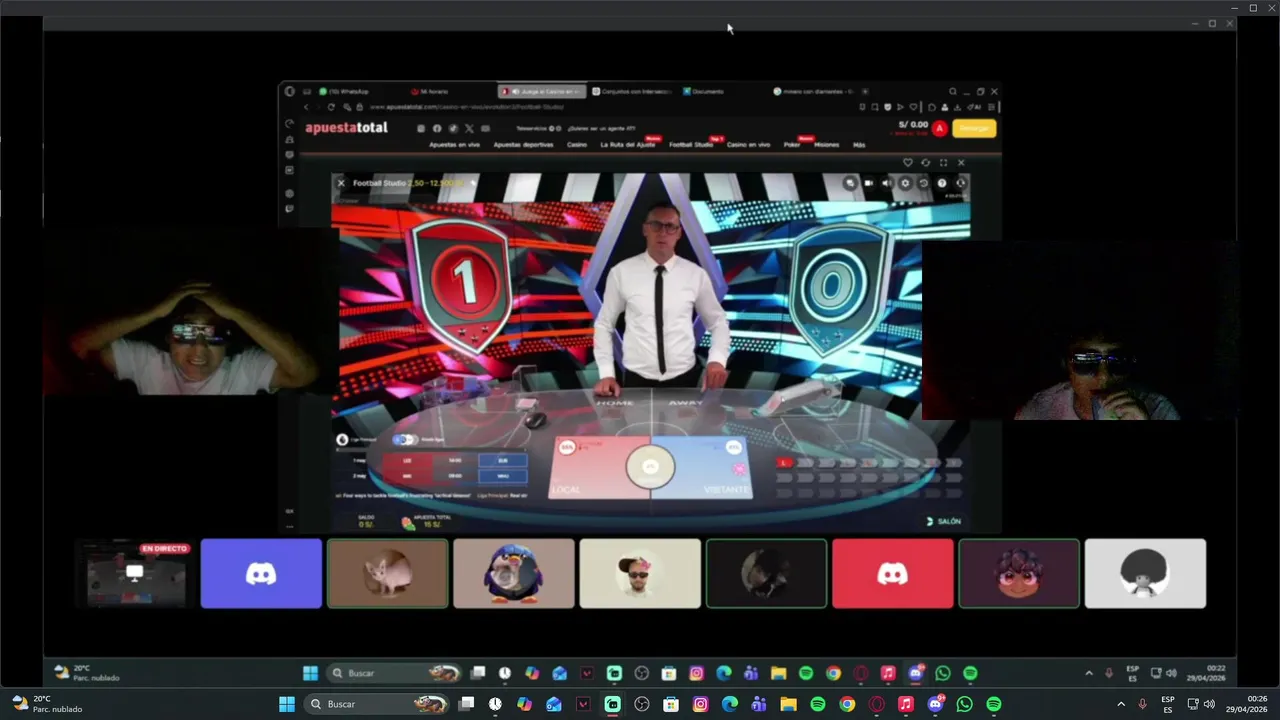Image resolution: width=1280 pixels, height=720 pixels.
Task: Open Apuestas en vivo menu item
Action: click(454, 145)
